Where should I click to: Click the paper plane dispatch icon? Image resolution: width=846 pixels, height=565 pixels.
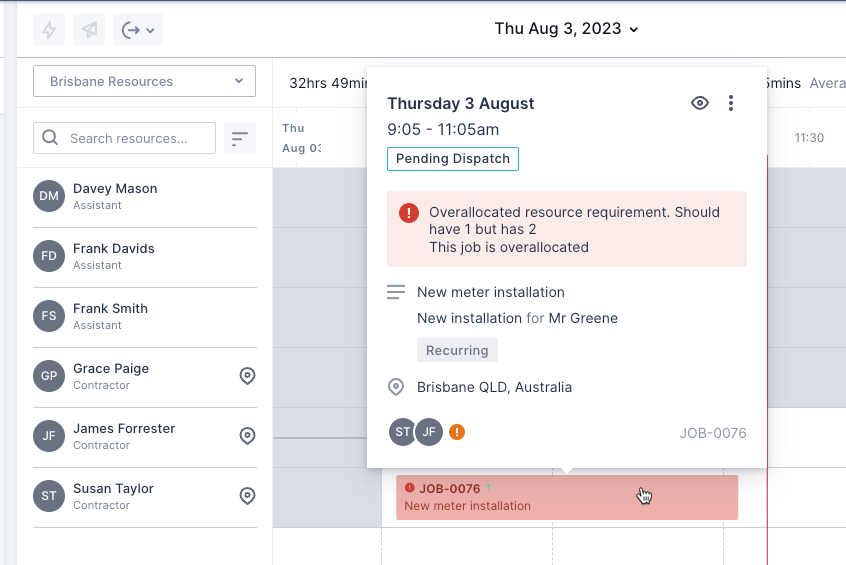90,30
